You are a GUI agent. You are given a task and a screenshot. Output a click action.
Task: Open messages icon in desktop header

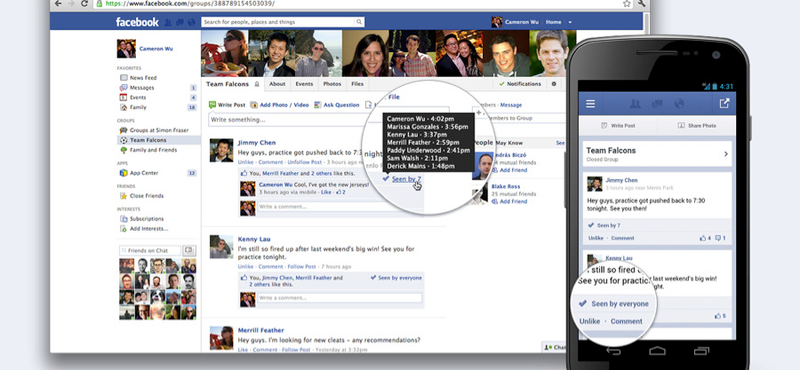180,22
